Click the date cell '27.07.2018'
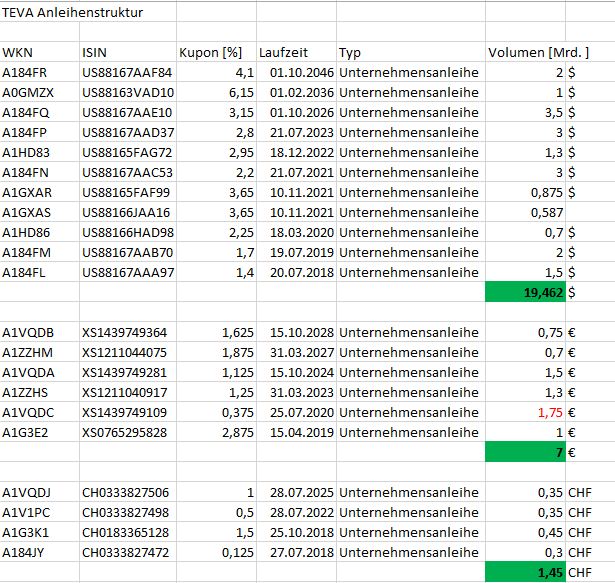 coord(296,552)
